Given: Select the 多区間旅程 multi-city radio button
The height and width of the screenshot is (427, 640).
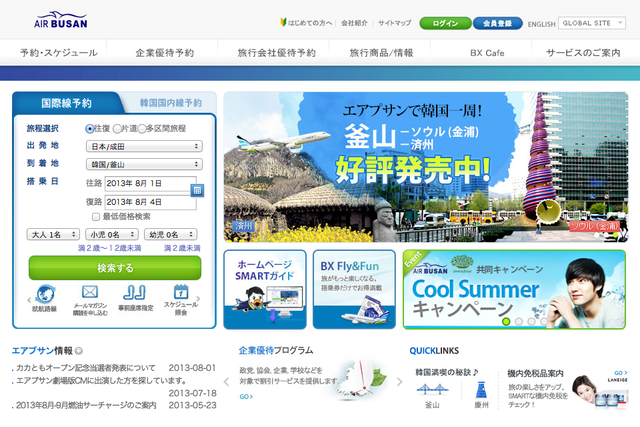Looking at the screenshot, I should 142,129.
